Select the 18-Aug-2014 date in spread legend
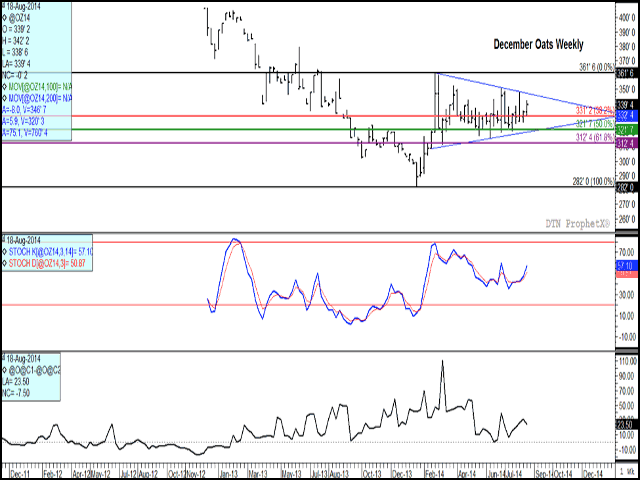The image size is (640, 480). pos(23,358)
